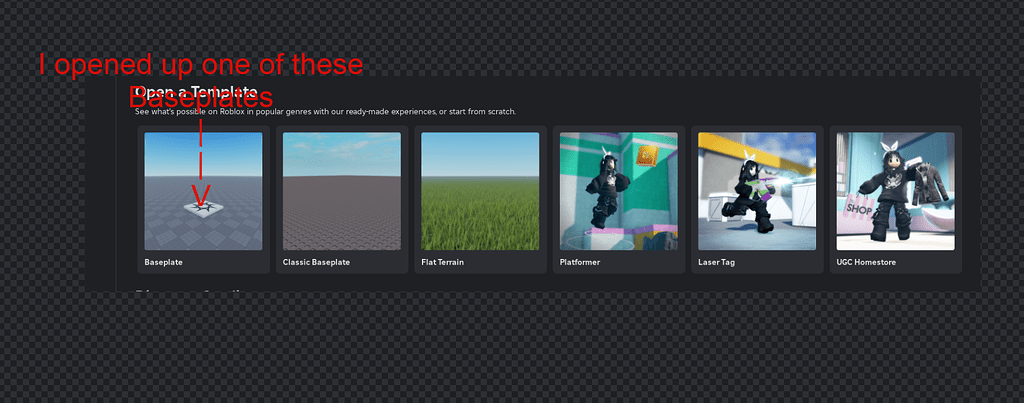
Task: Click the red annotation text about Baseplates
Action: [x=200, y=81]
